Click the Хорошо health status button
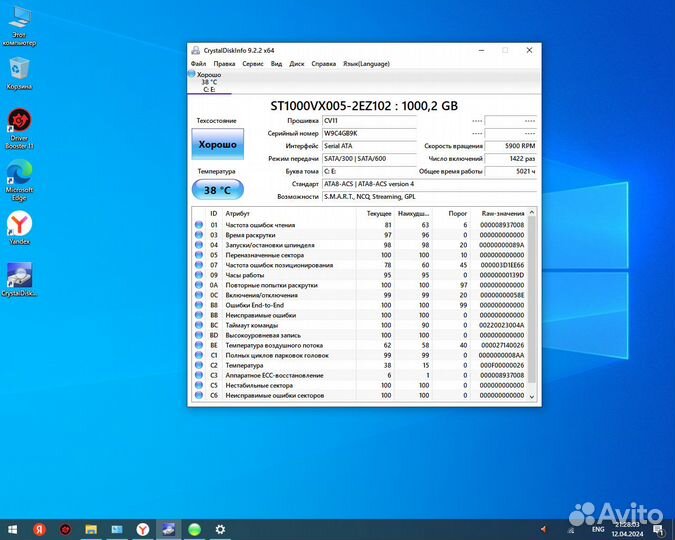 tap(218, 144)
